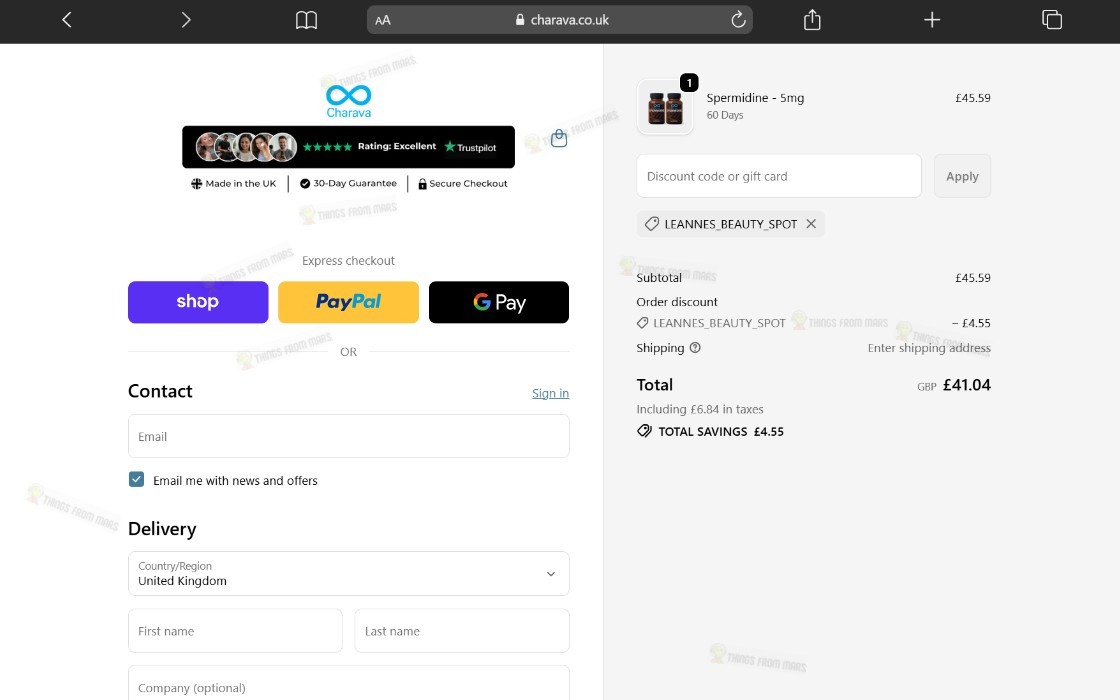Click the Shipping help question-mark icon

tap(695, 348)
